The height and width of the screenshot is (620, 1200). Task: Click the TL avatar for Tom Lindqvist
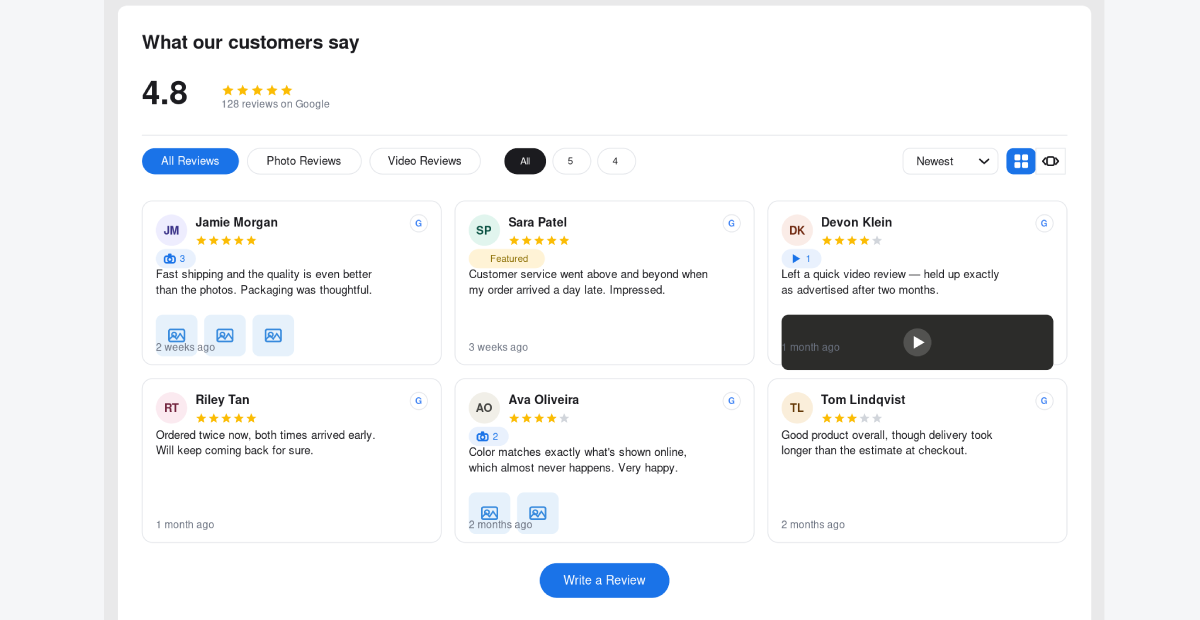[797, 408]
